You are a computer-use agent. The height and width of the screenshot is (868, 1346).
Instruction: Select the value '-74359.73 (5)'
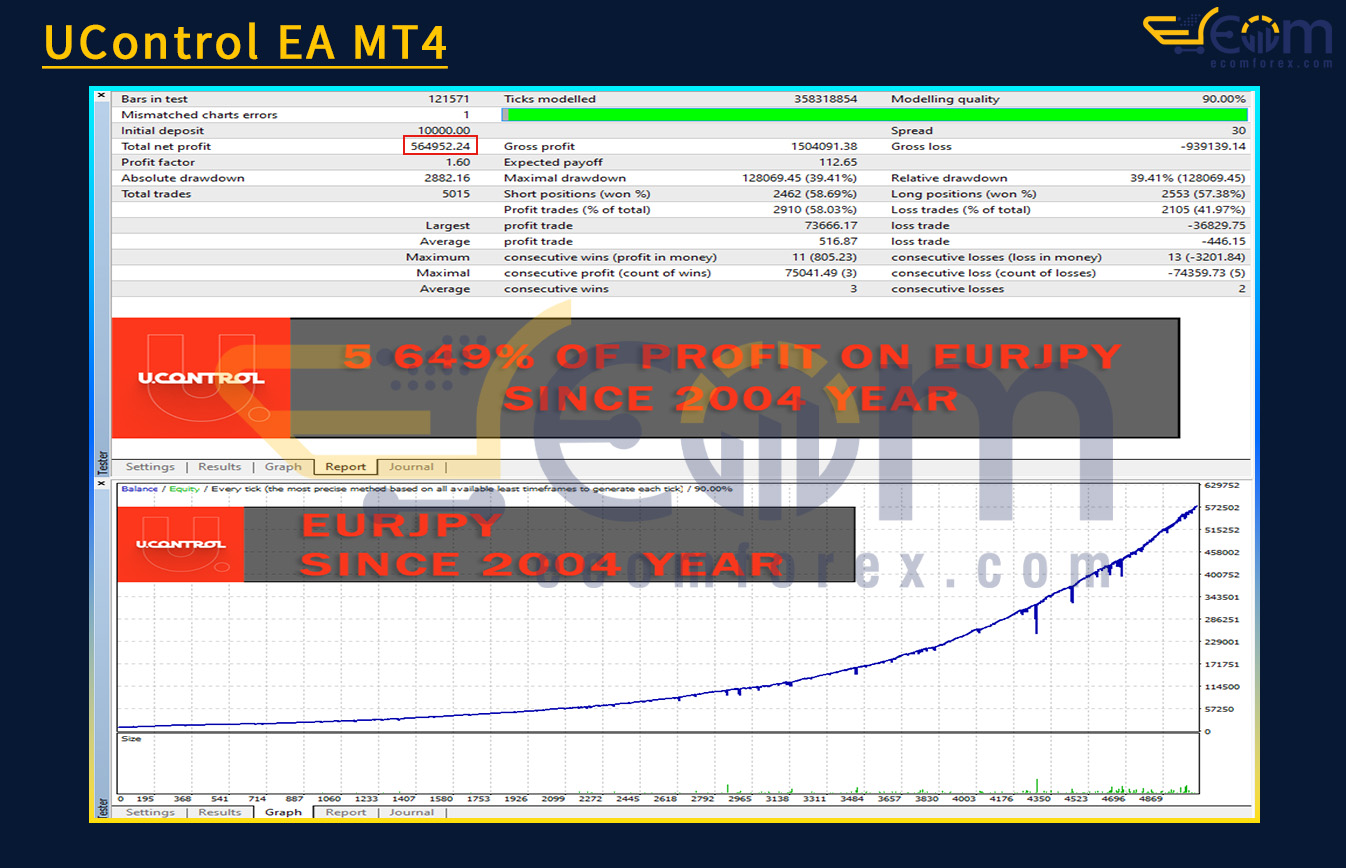[x=1206, y=273]
